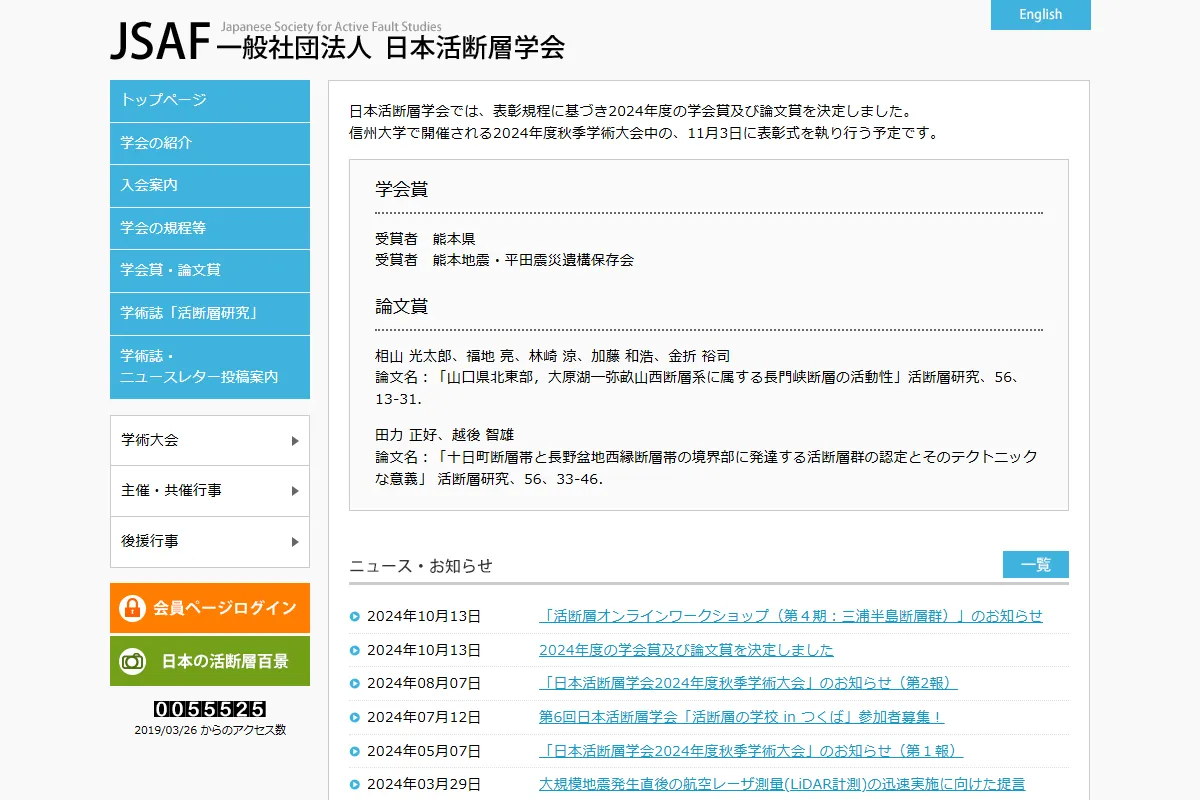The width and height of the screenshot is (1200, 800).
Task: Open the 一覧 news list button
Action: tap(1036, 565)
